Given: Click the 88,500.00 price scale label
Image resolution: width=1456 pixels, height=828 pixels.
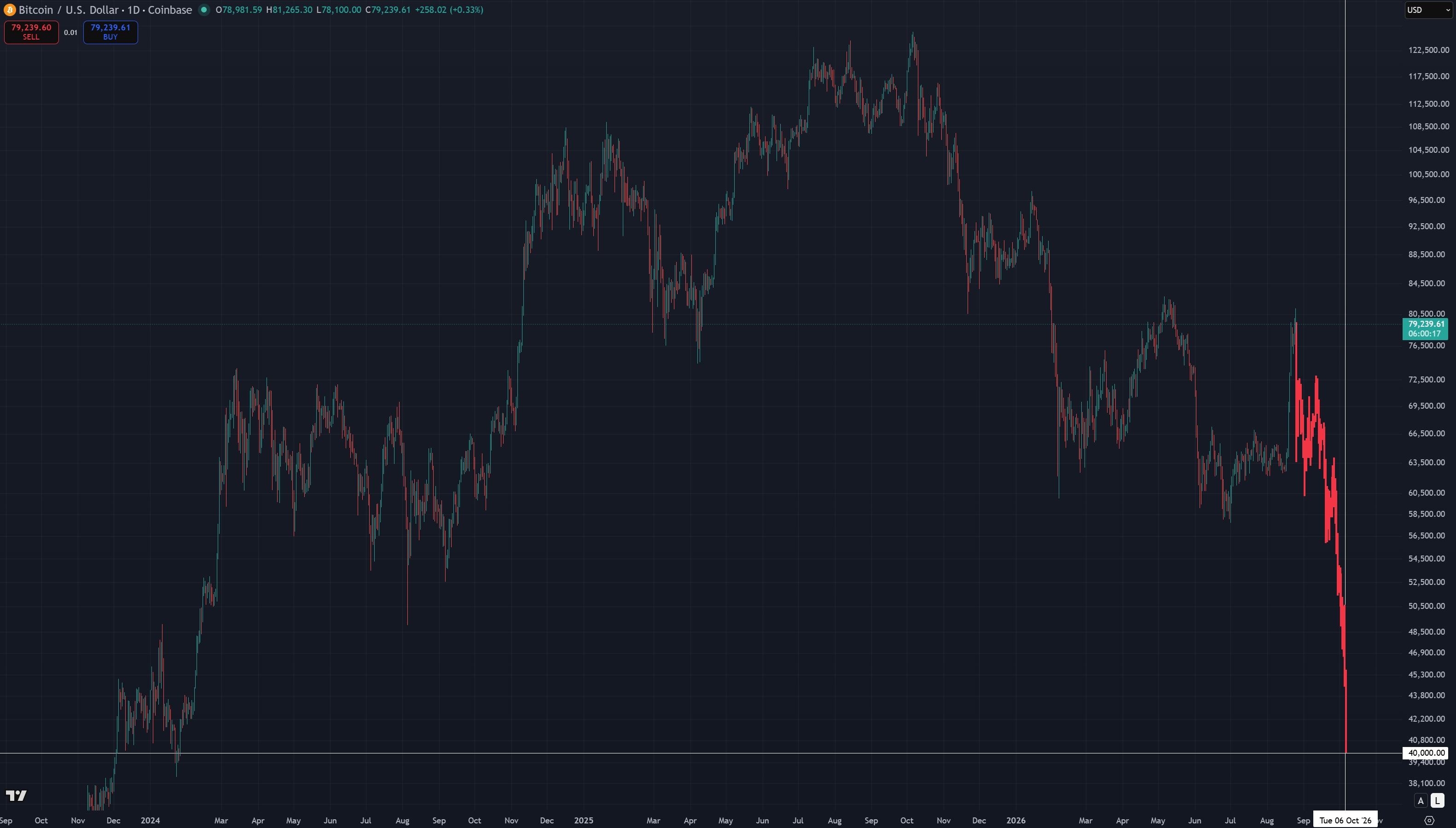Looking at the screenshot, I should tap(1427, 254).
